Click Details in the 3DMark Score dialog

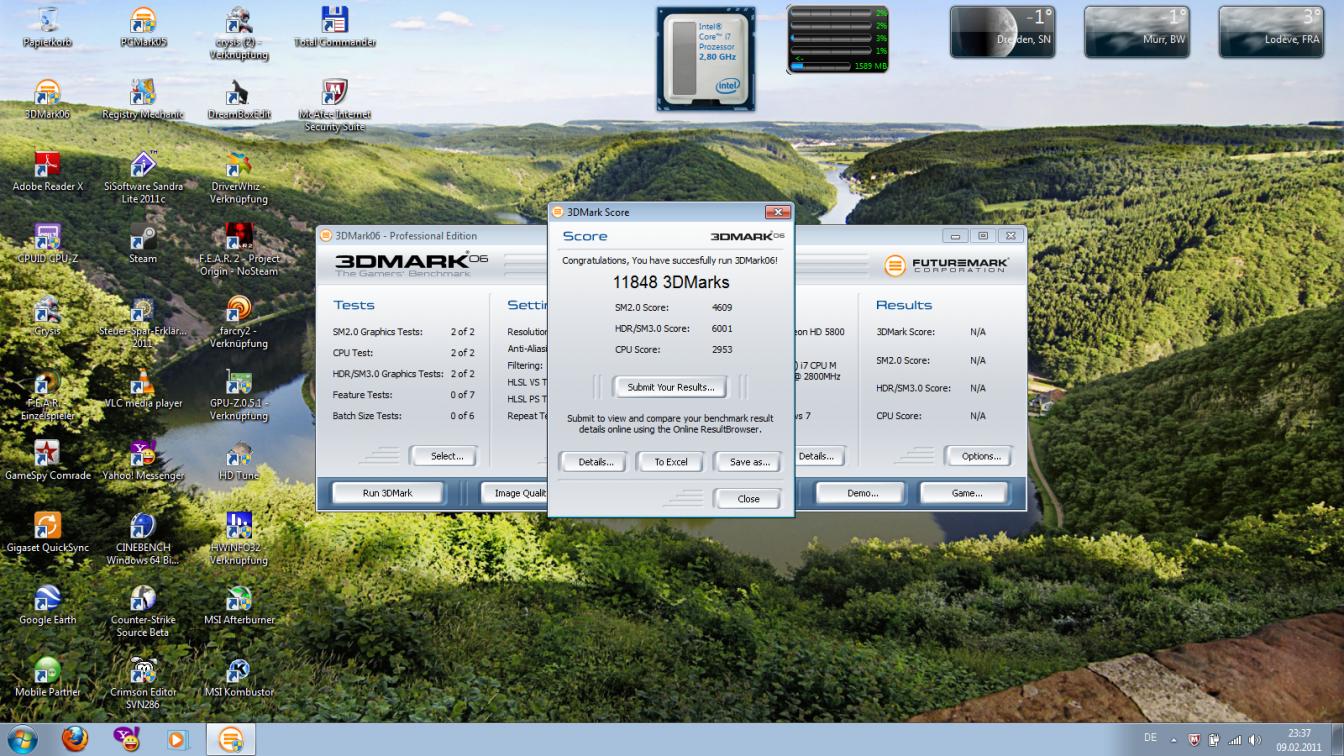595,462
